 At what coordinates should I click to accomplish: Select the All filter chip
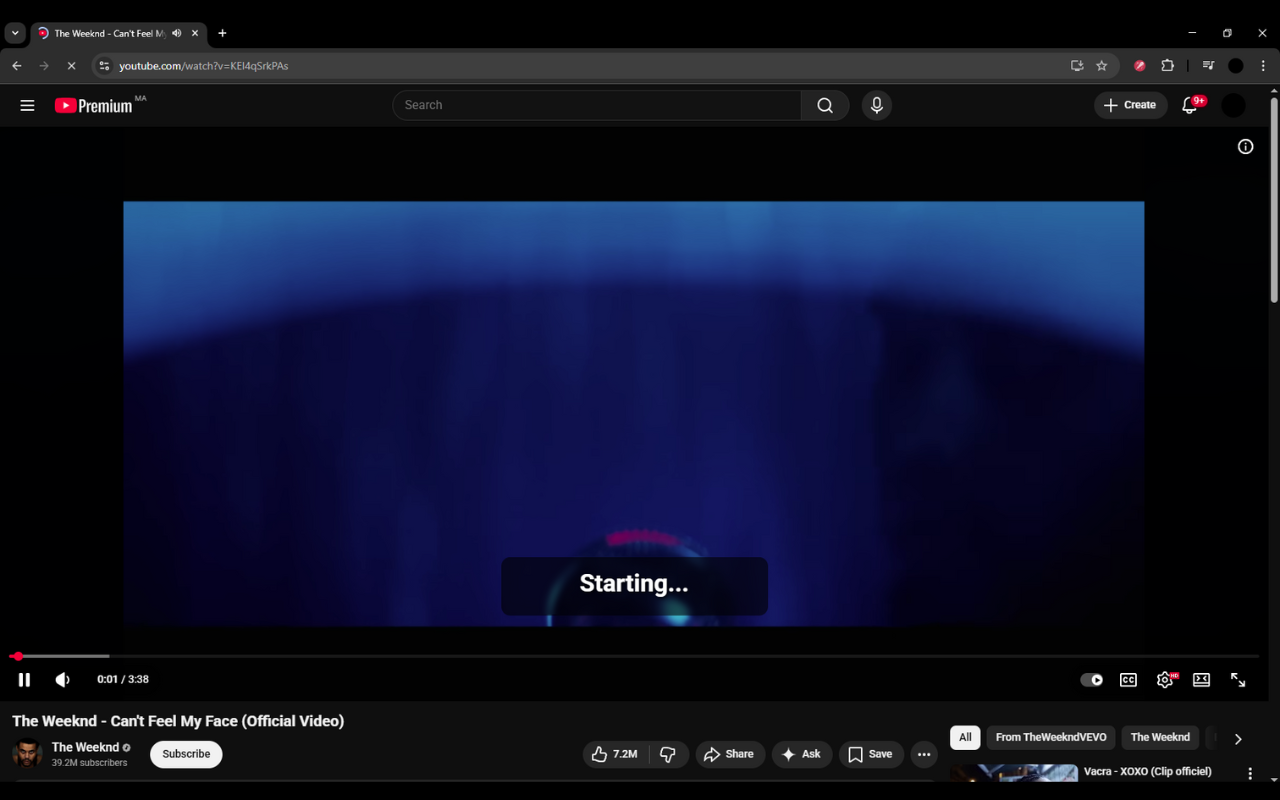coord(965,738)
